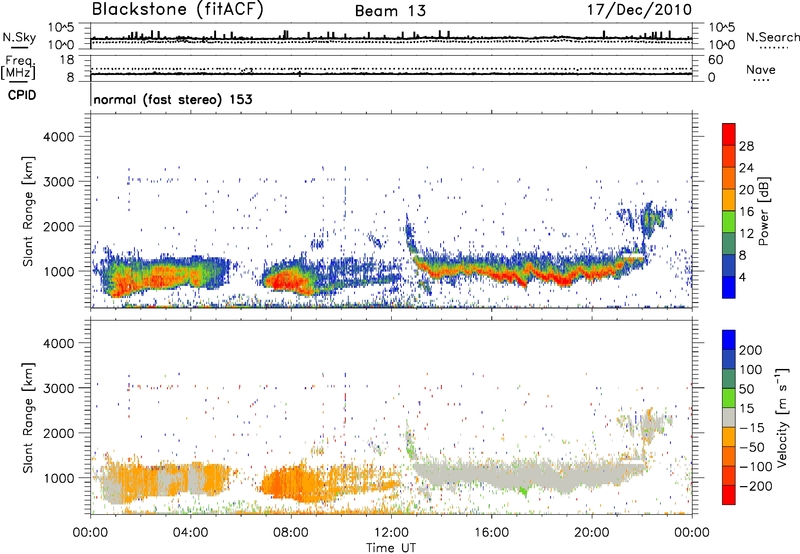This screenshot has height=554, width=800.
Task: Click the "4" label on Power color bar
Action: coord(743,277)
